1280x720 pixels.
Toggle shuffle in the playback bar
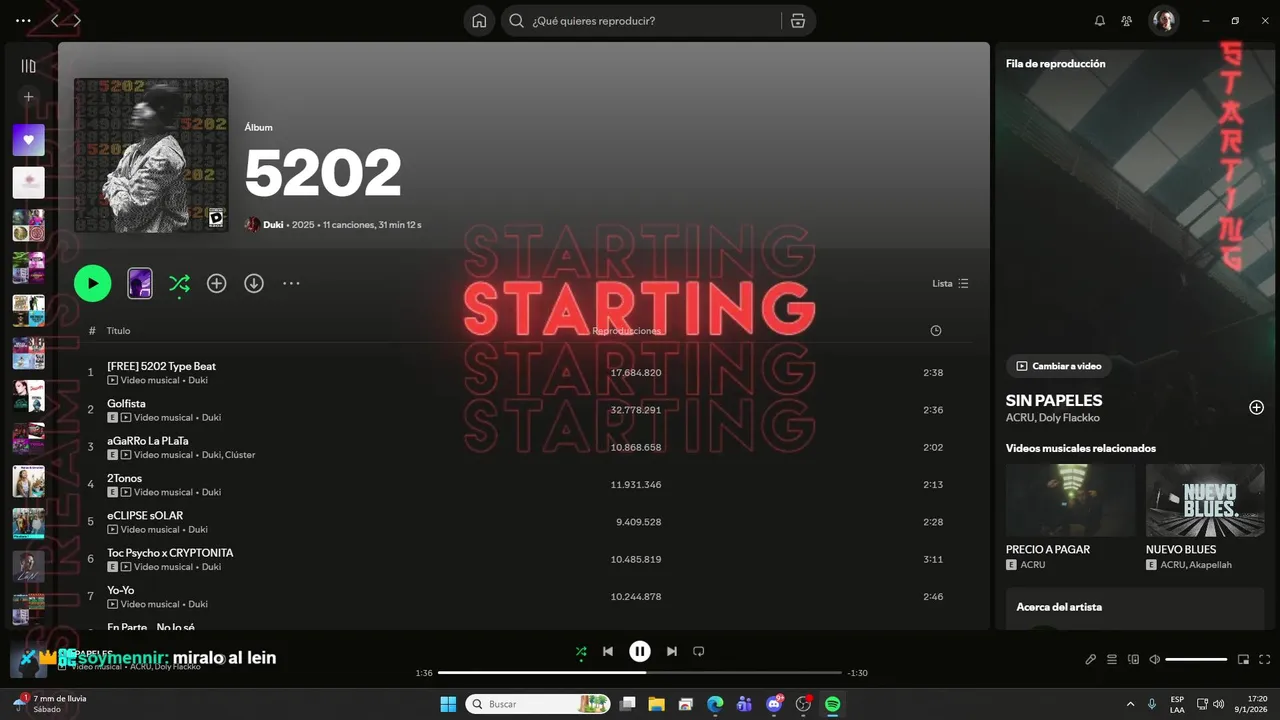click(581, 652)
